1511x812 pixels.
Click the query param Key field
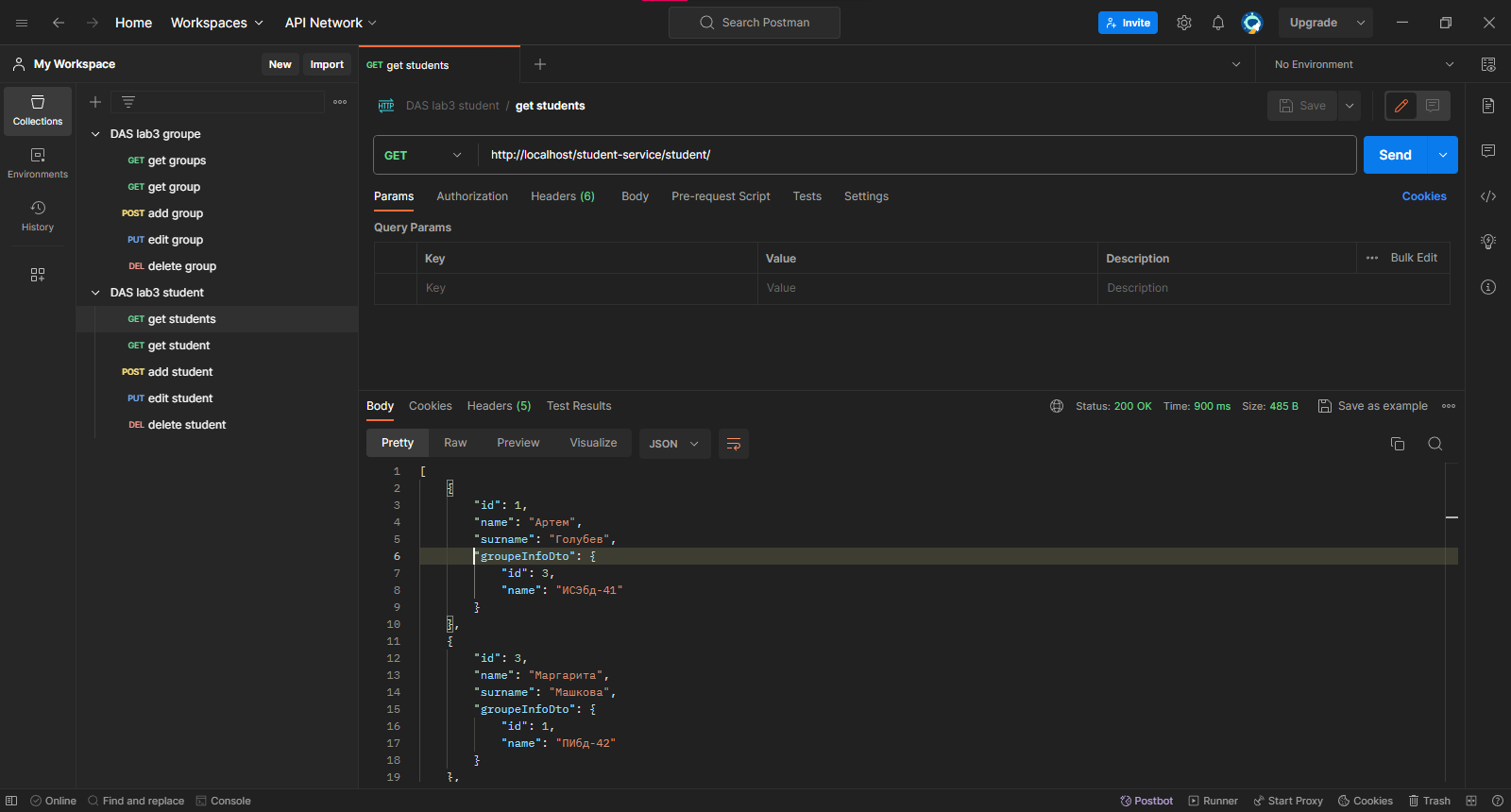(586, 288)
